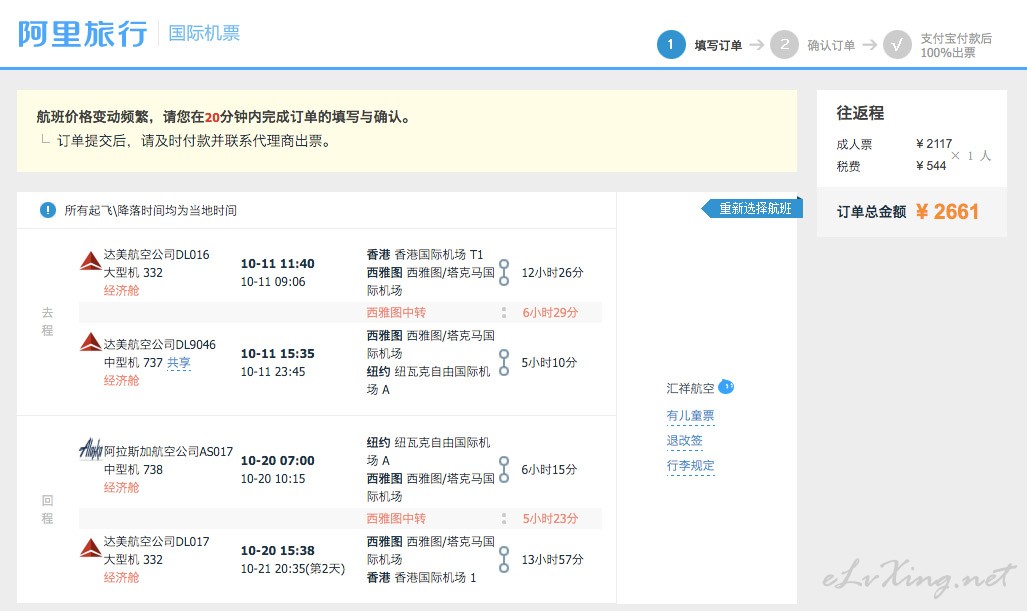Click the 西雅图中转 5小时23分 layover row
This screenshot has height=611, width=1027.
click(x=340, y=519)
